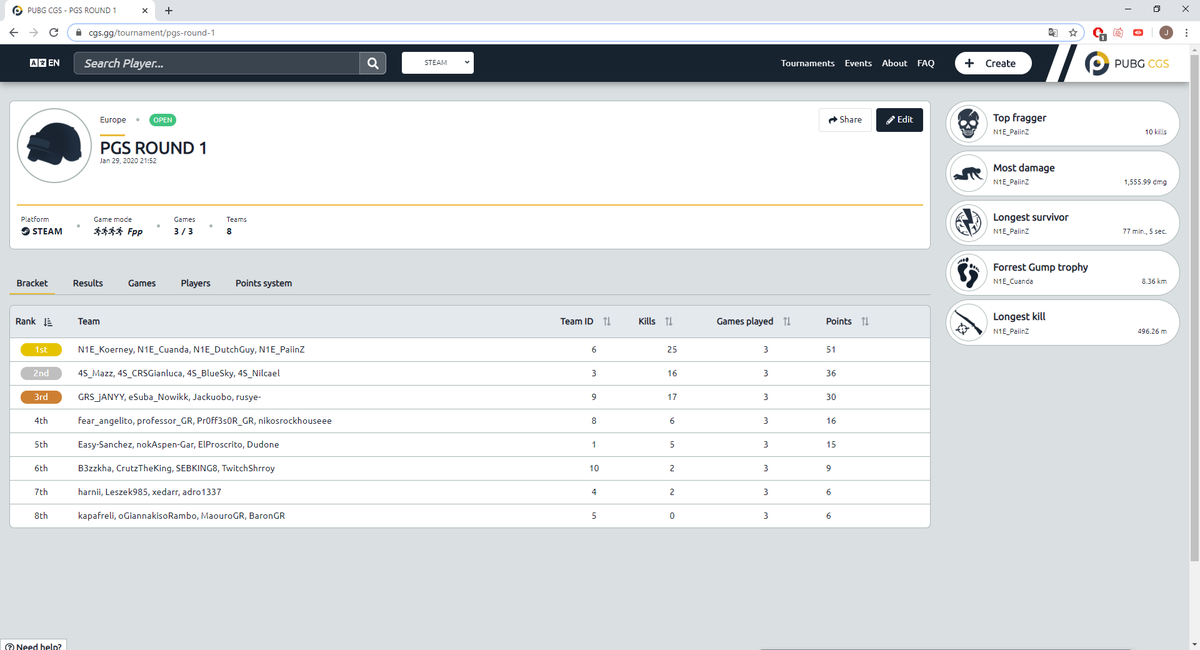Switch to the Results tab
This screenshot has width=1200, height=650.
(x=88, y=283)
